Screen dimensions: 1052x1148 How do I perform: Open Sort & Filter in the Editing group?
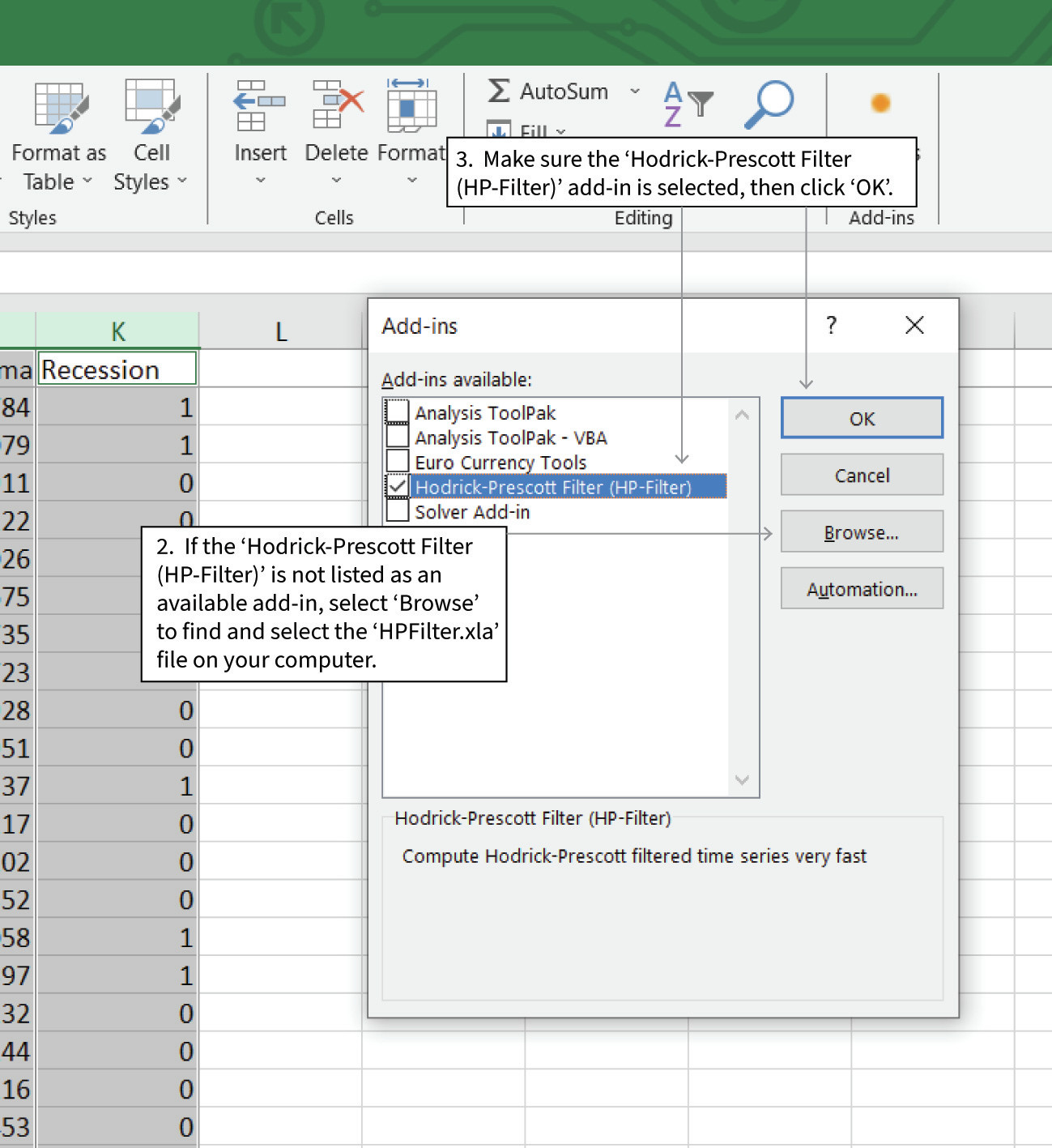pyautogui.click(x=685, y=101)
